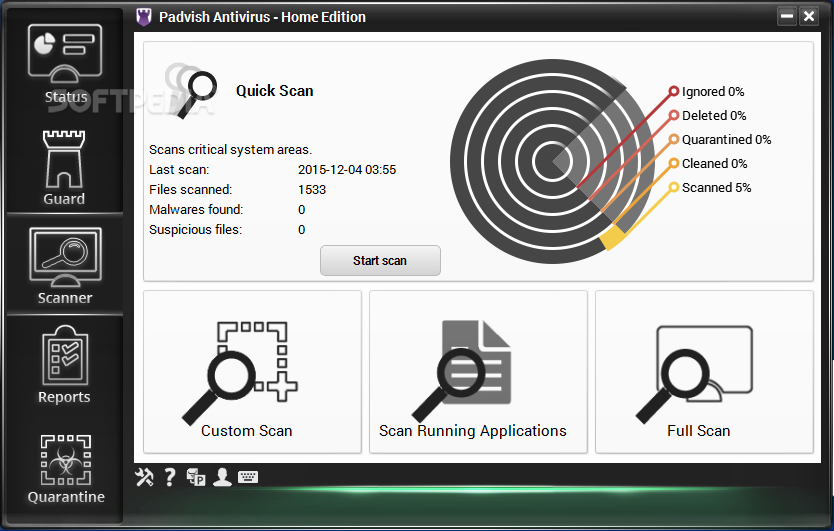Select the Scanner section in the sidebar
834x531 pixels.
point(65,265)
